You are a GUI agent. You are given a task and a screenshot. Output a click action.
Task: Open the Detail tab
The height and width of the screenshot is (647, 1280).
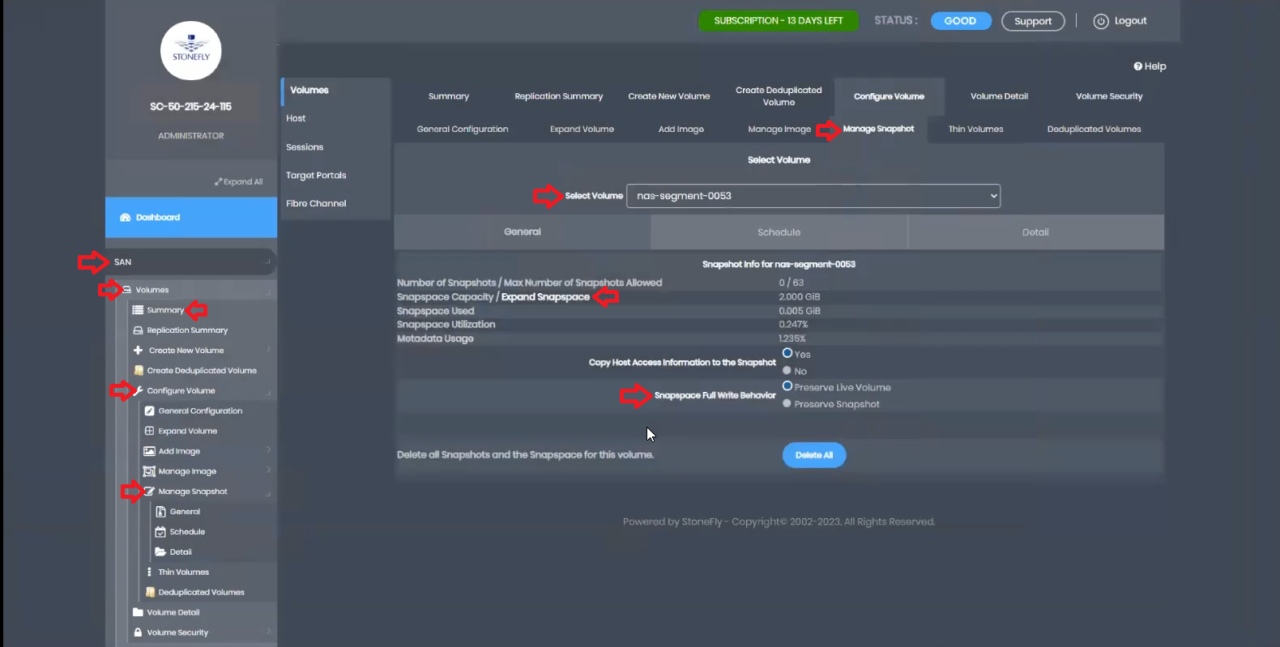pyautogui.click(x=1035, y=231)
